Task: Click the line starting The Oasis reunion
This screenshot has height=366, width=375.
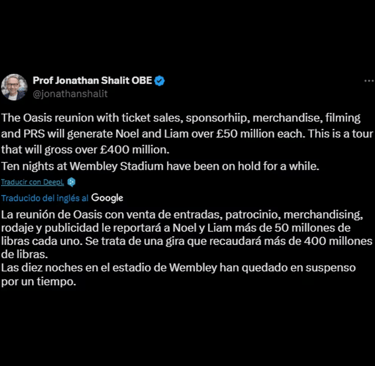Action: click(181, 118)
